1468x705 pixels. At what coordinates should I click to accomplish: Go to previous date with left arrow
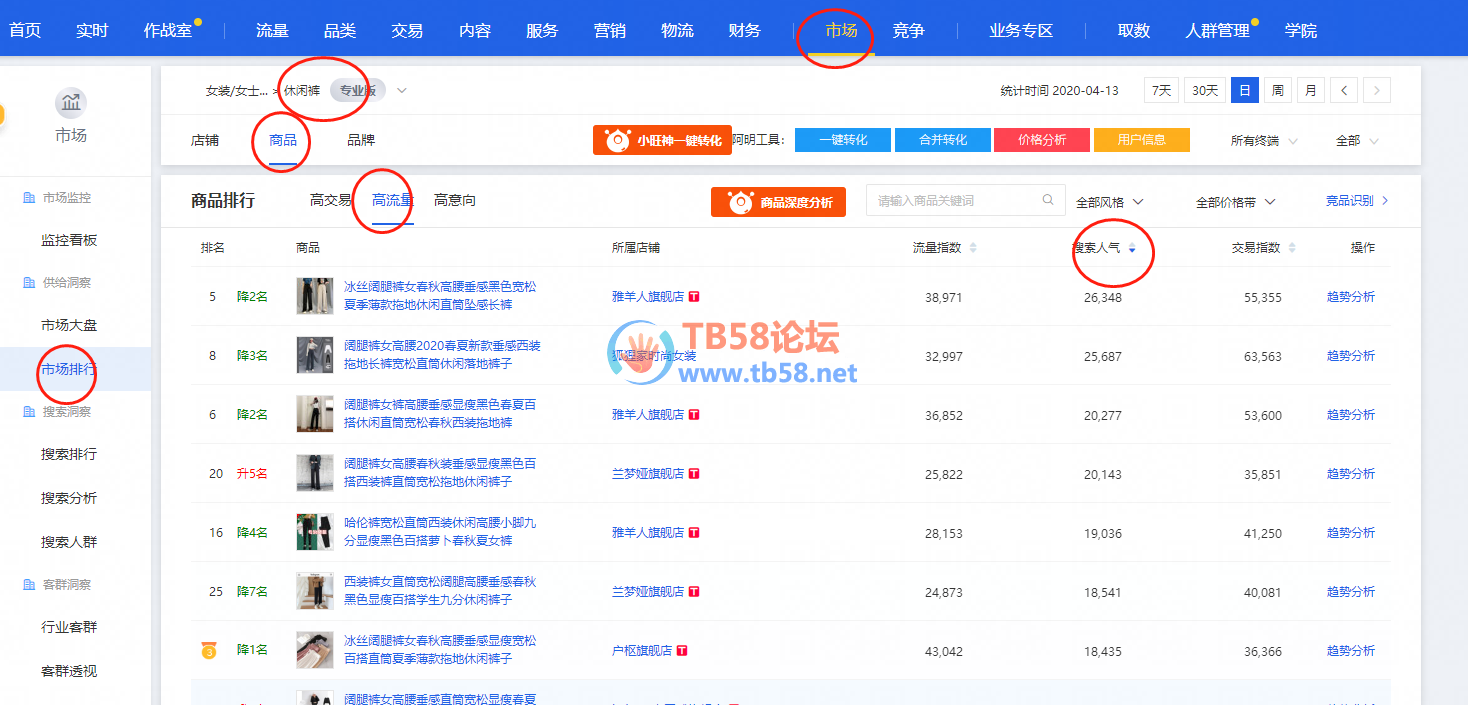click(x=1343, y=90)
